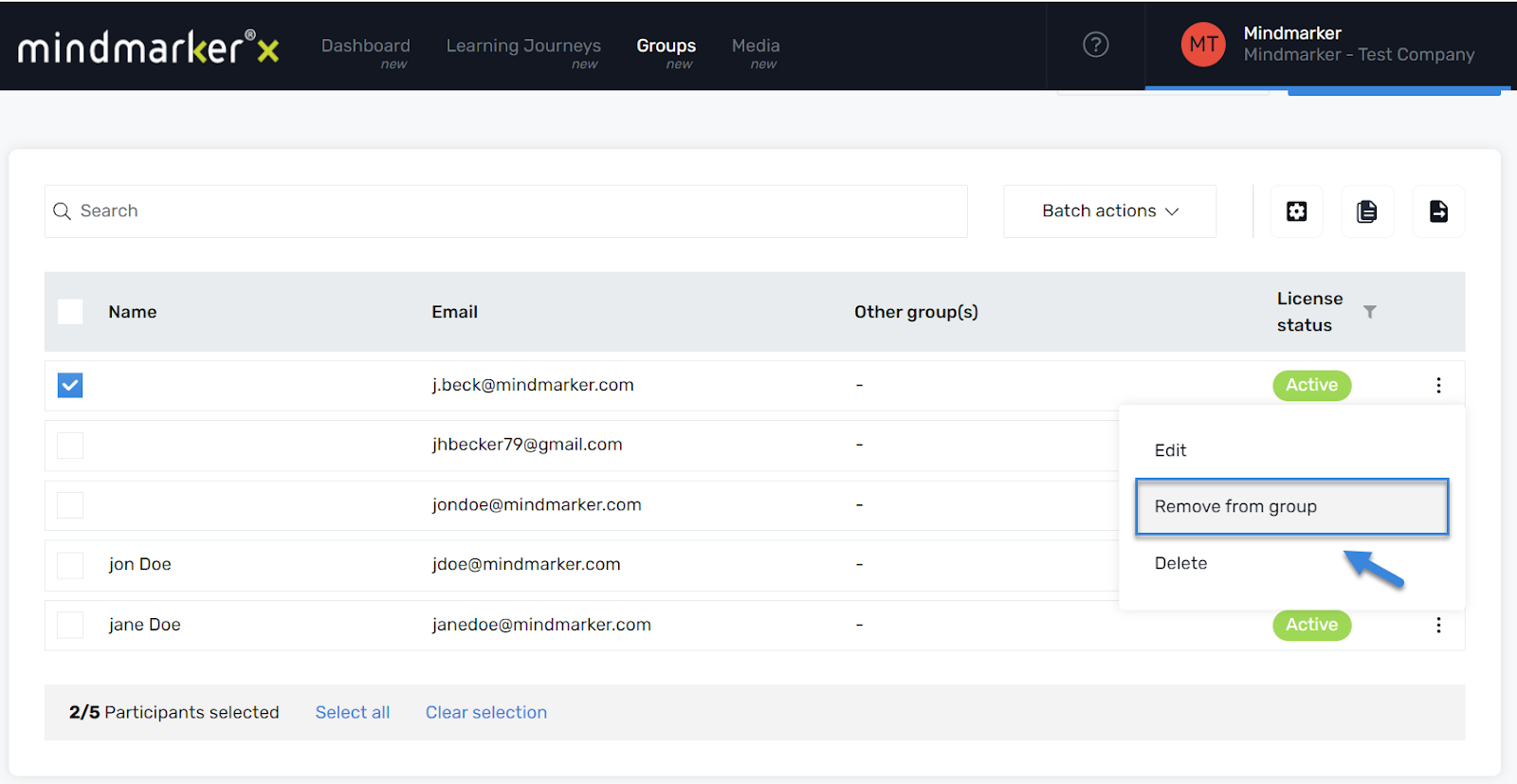Focus the Search input field
1517x784 pixels.
click(x=512, y=211)
